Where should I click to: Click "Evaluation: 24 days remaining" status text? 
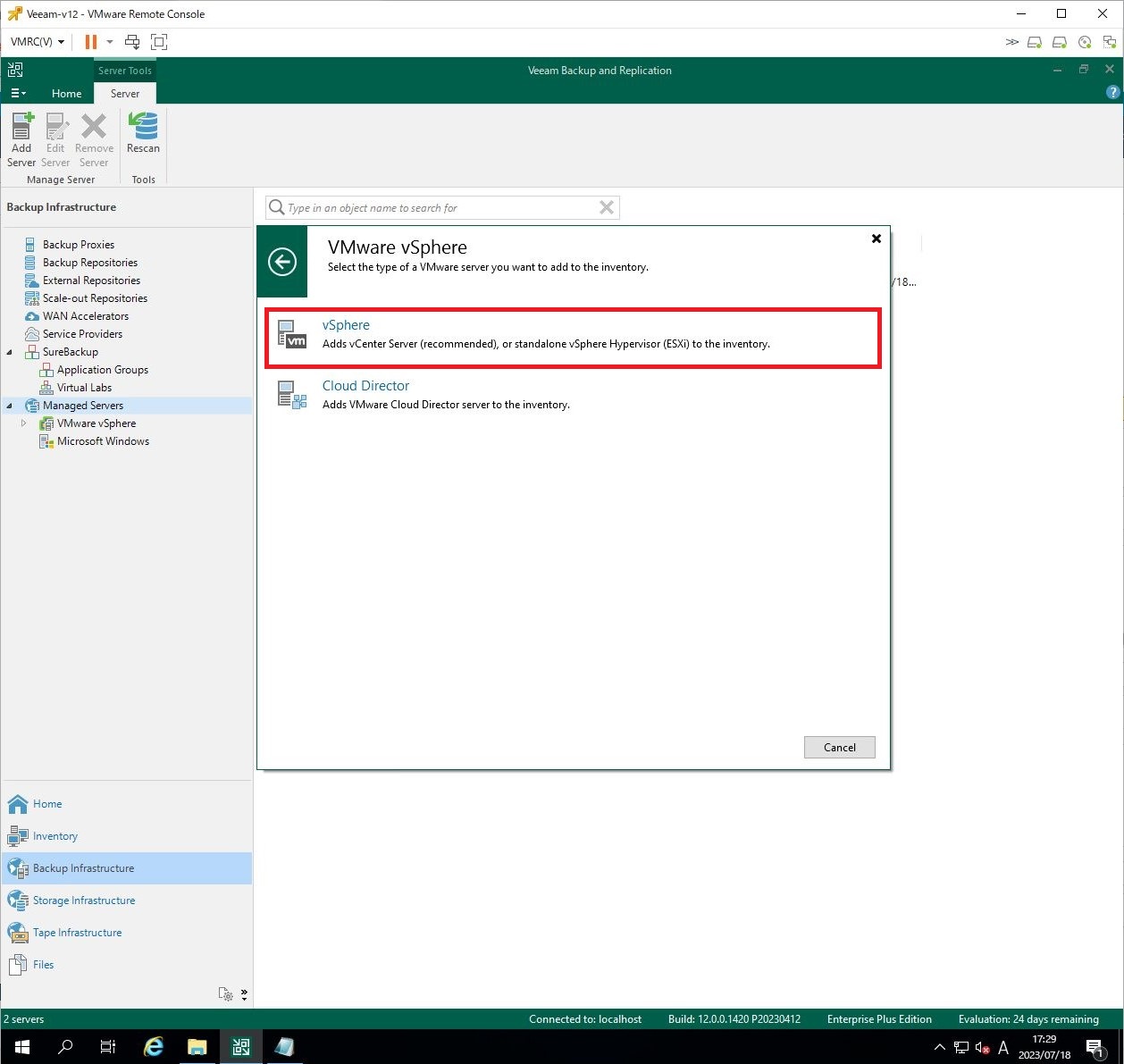1028,1019
